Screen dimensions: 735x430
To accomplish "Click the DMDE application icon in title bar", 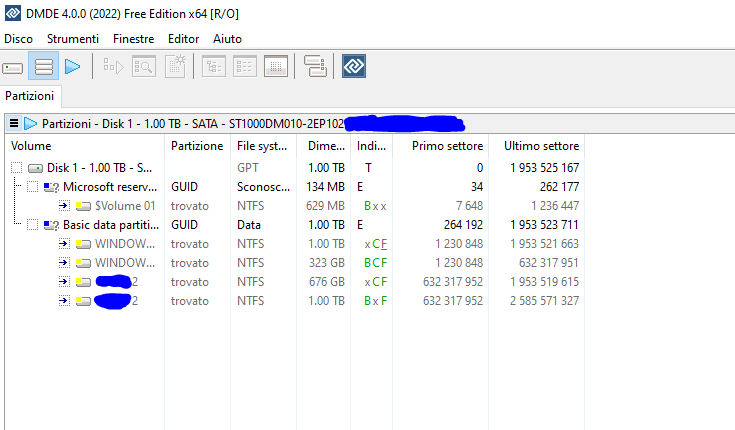I will pyautogui.click(x=13, y=13).
